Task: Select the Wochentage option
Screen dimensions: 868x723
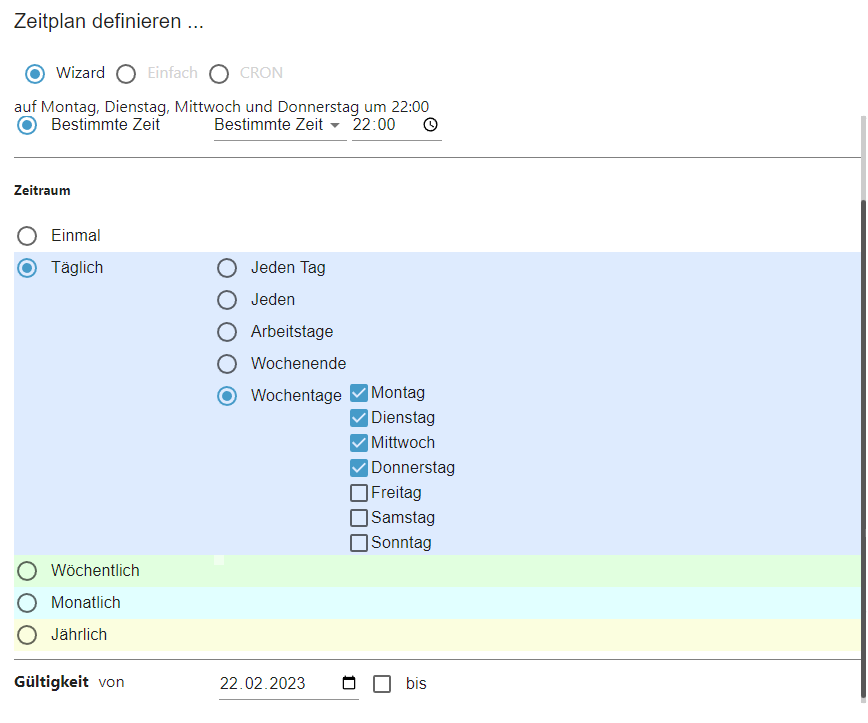Action: pos(227,396)
